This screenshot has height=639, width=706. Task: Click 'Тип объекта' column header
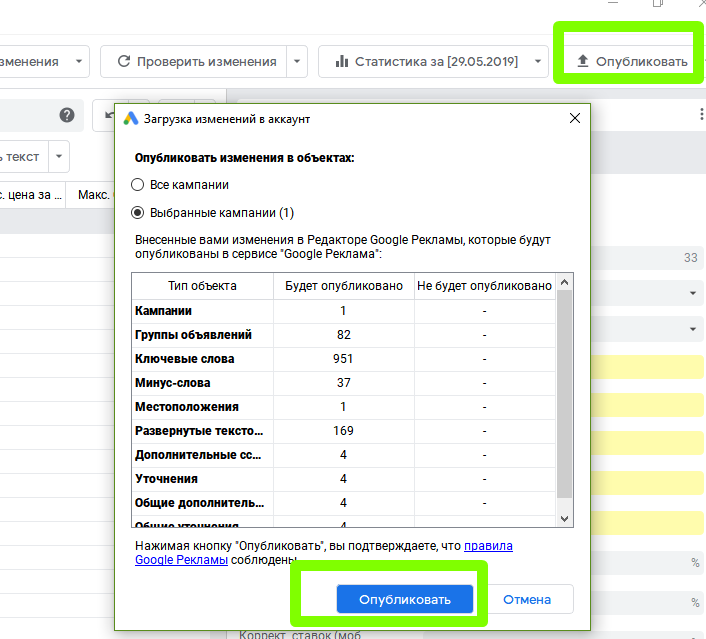tap(202, 286)
